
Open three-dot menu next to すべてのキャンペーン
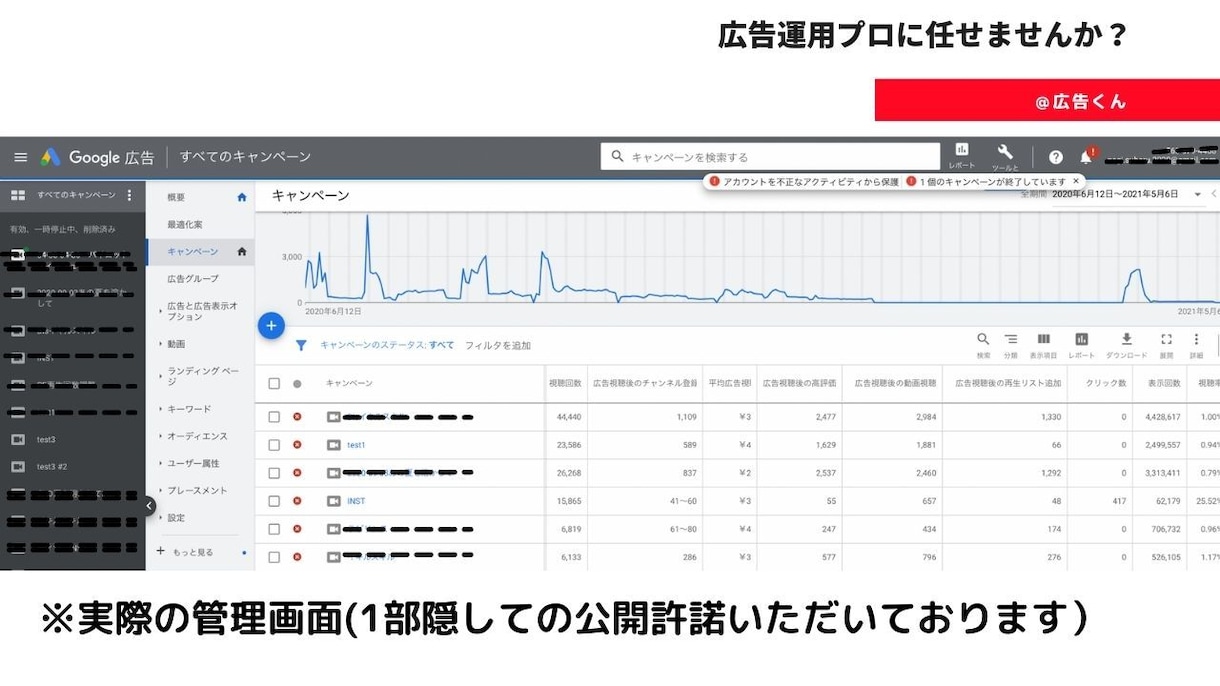(129, 195)
